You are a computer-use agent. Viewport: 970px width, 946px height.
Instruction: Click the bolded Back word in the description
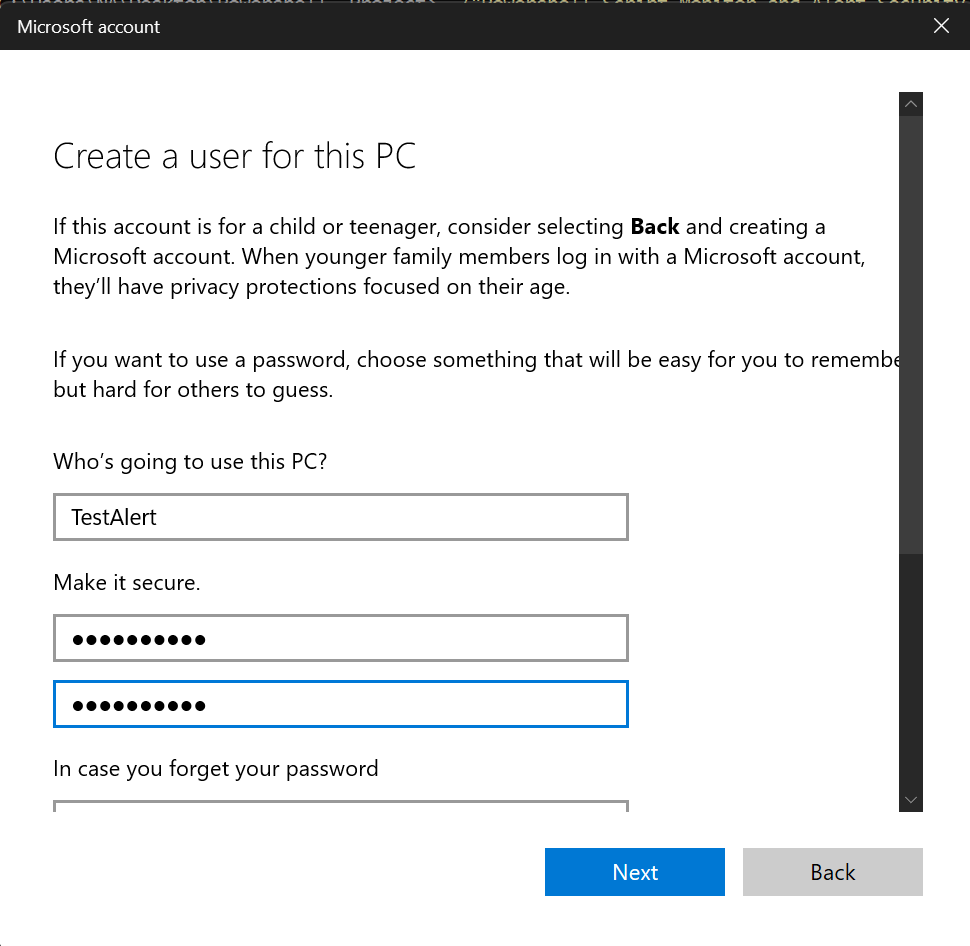coord(655,226)
